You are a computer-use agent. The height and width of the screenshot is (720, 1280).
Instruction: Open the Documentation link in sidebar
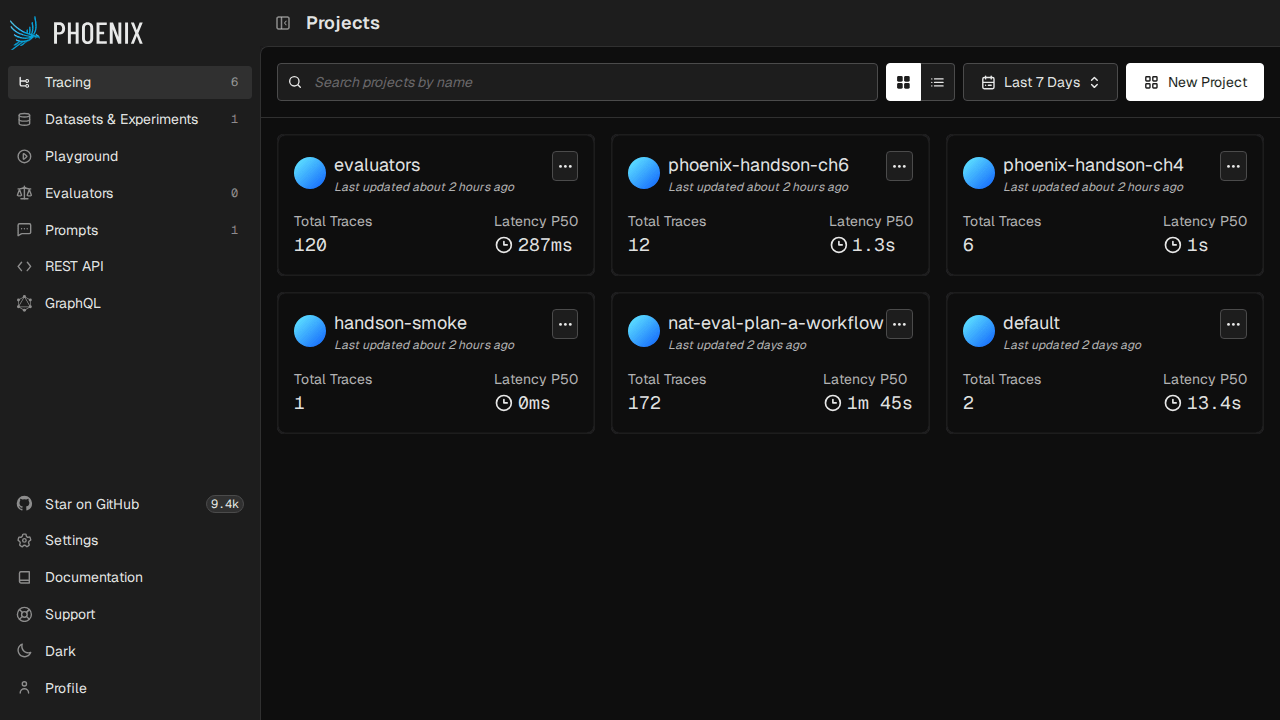tap(130, 577)
